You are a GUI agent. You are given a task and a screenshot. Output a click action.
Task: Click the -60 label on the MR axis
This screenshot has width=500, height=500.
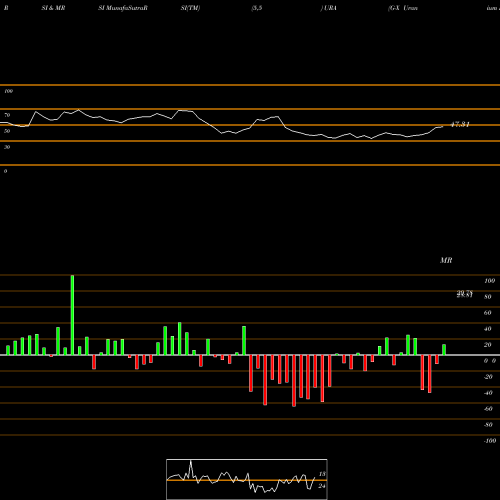pos(488,409)
